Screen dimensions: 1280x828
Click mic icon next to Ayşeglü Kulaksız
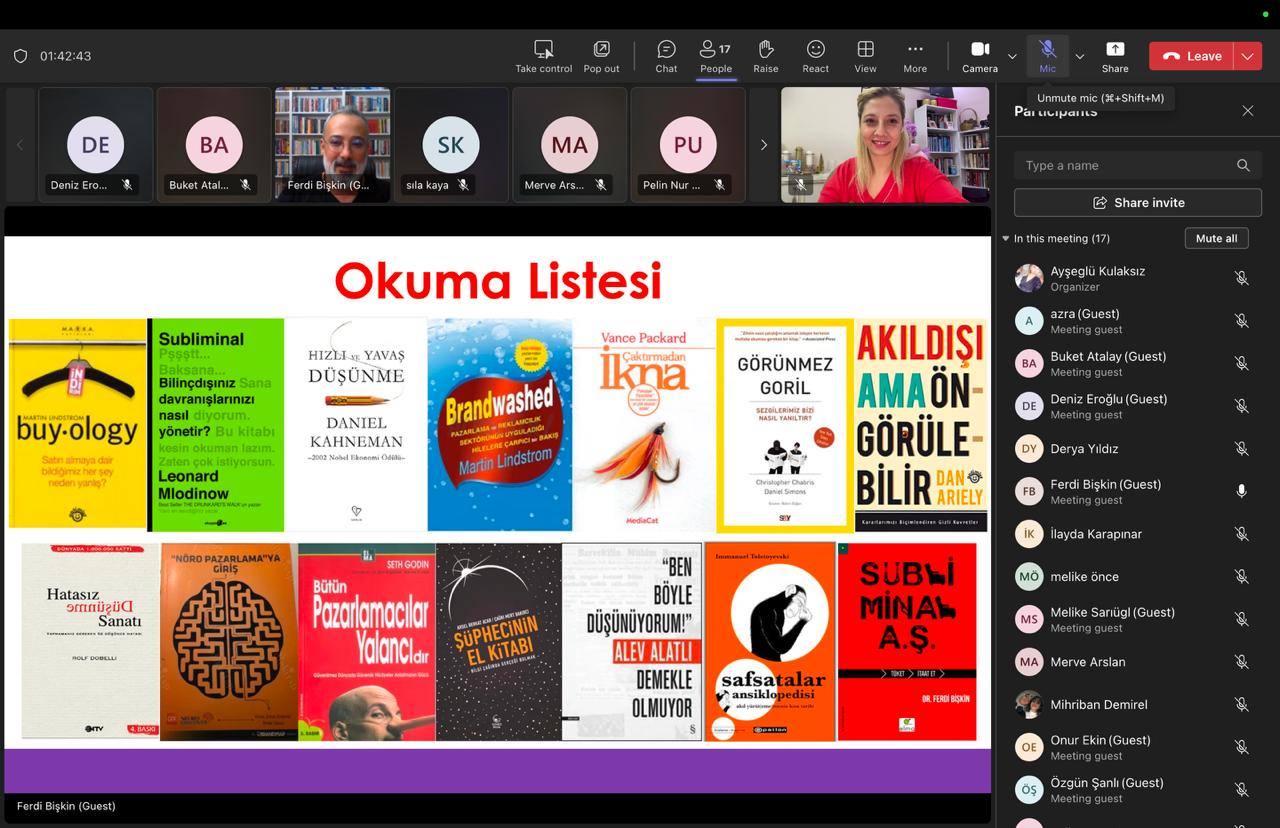point(1241,278)
